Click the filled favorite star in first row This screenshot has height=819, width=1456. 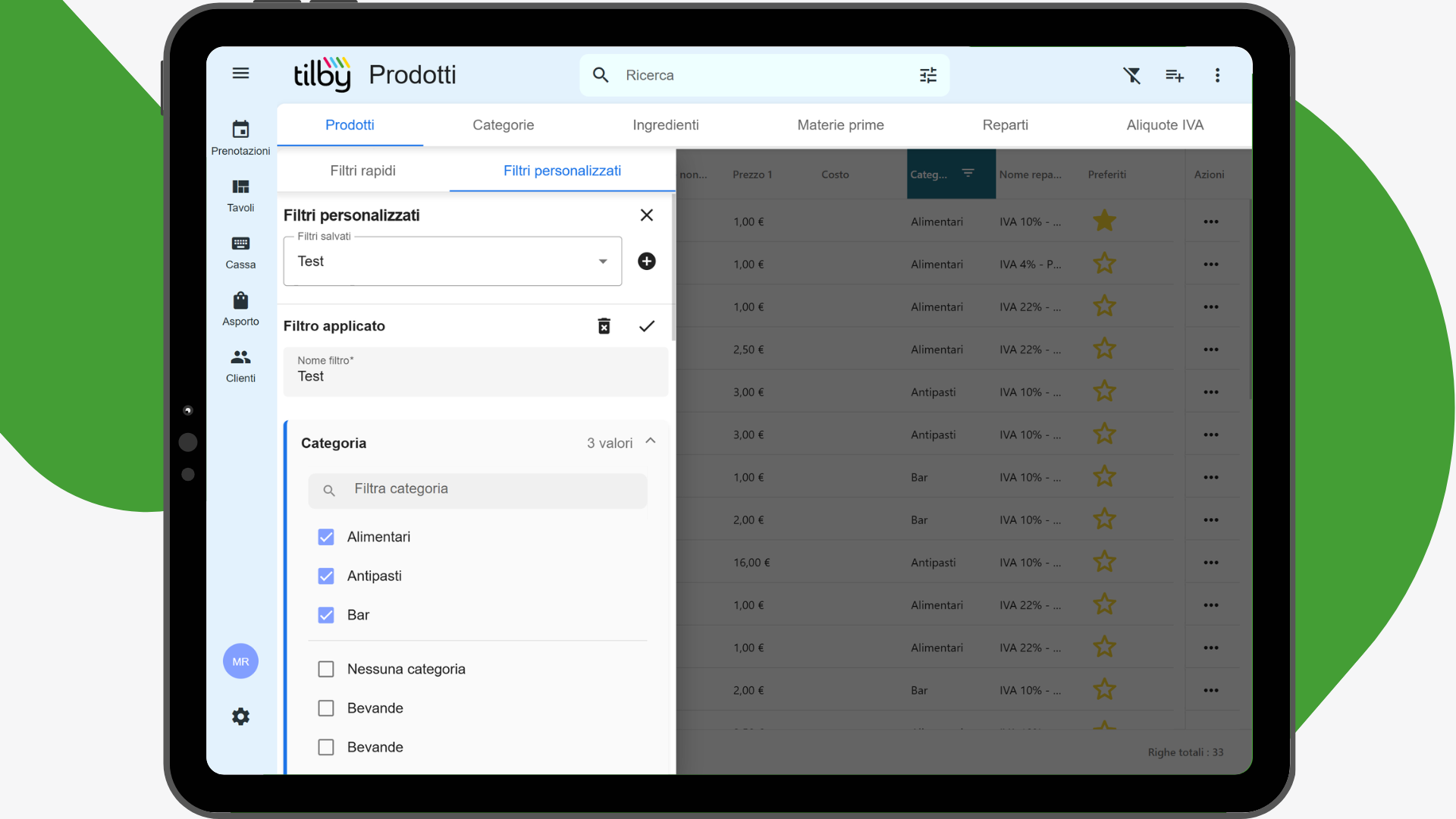(1104, 221)
